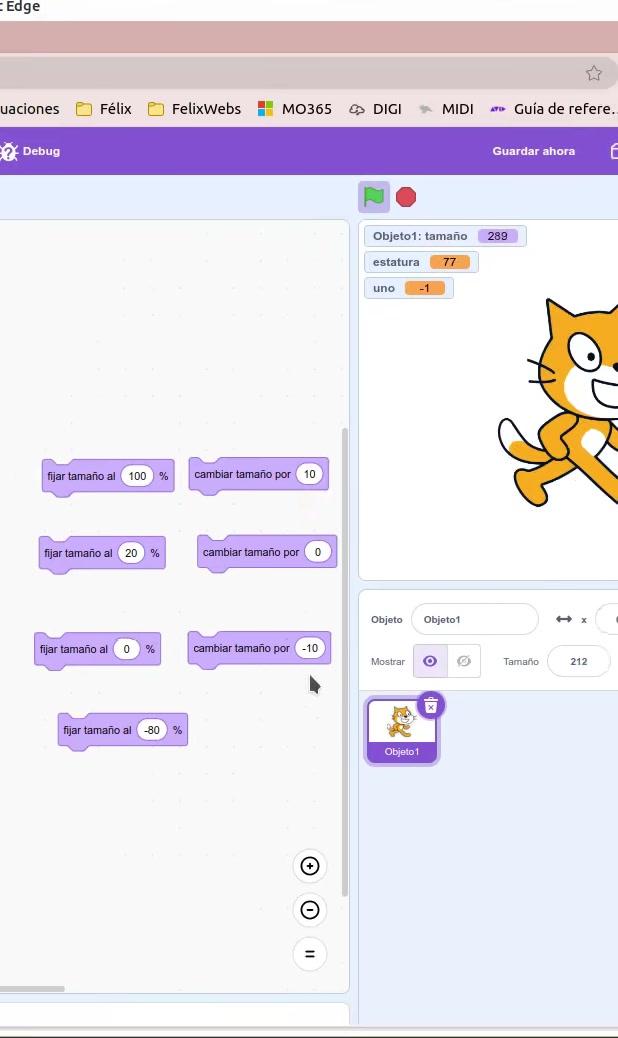Hide the sprite with crossed-eye button

[464, 661]
